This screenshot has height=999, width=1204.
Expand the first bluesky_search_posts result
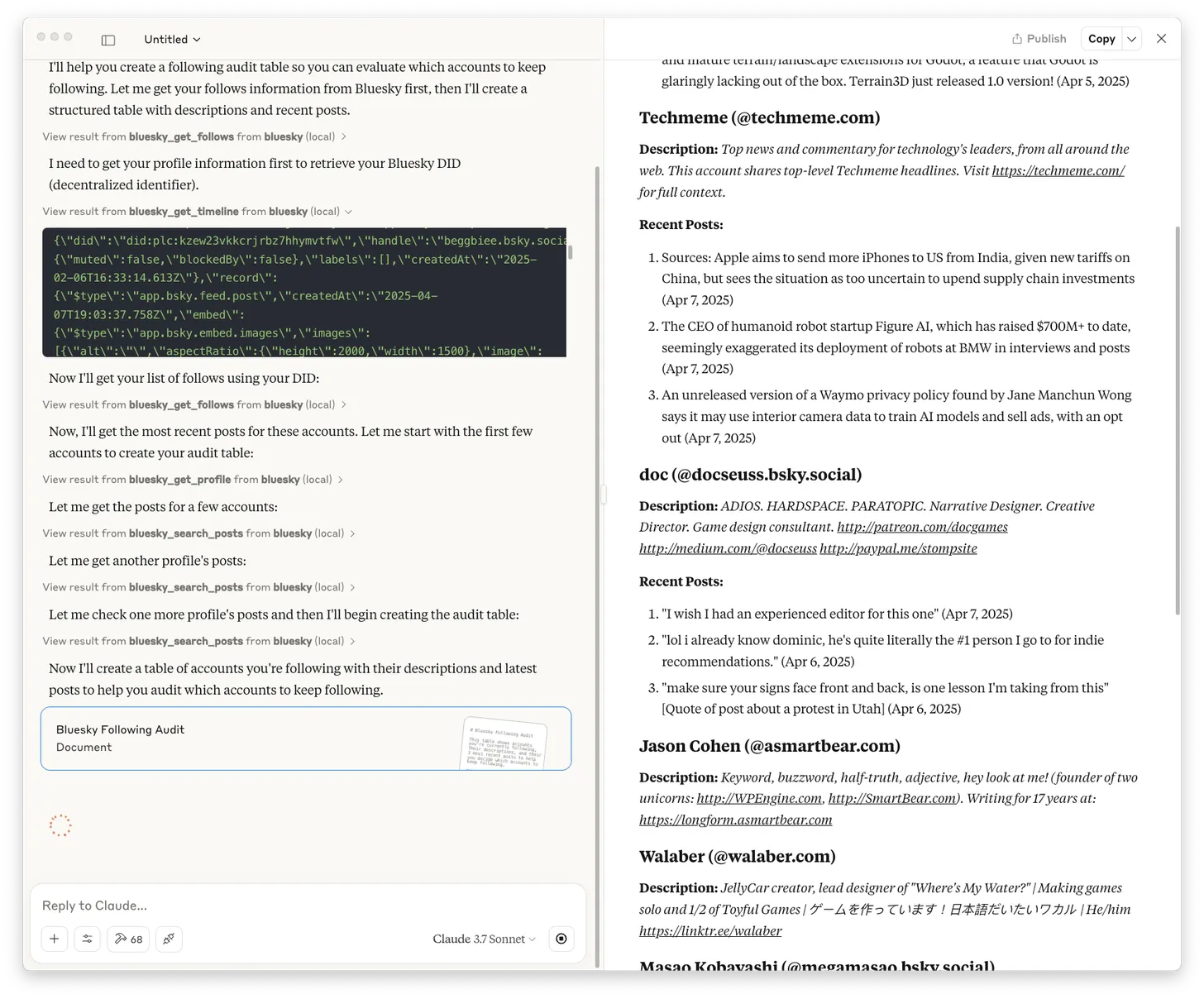tap(198, 533)
